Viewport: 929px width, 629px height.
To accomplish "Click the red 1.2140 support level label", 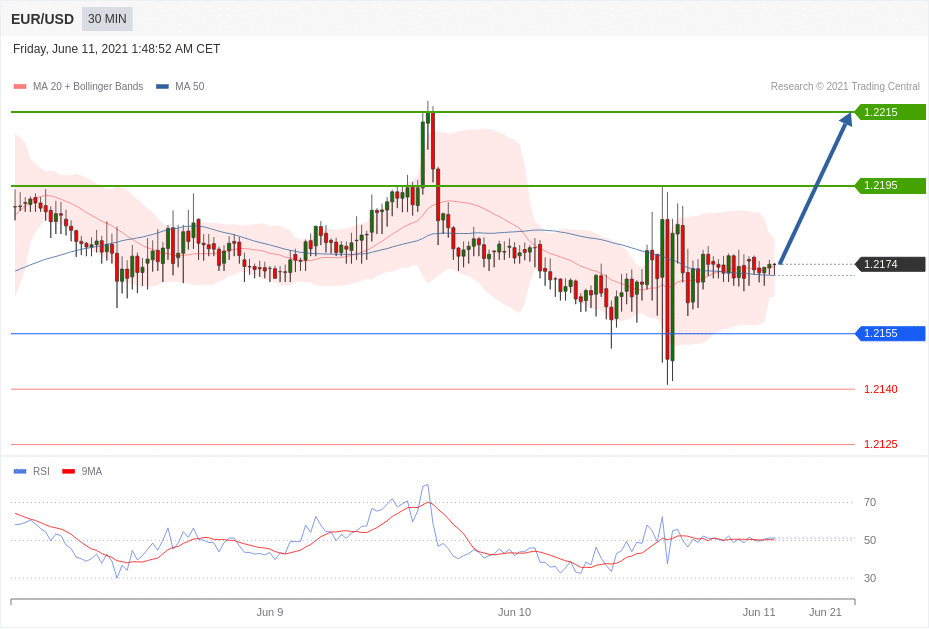I will click(x=880, y=389).
